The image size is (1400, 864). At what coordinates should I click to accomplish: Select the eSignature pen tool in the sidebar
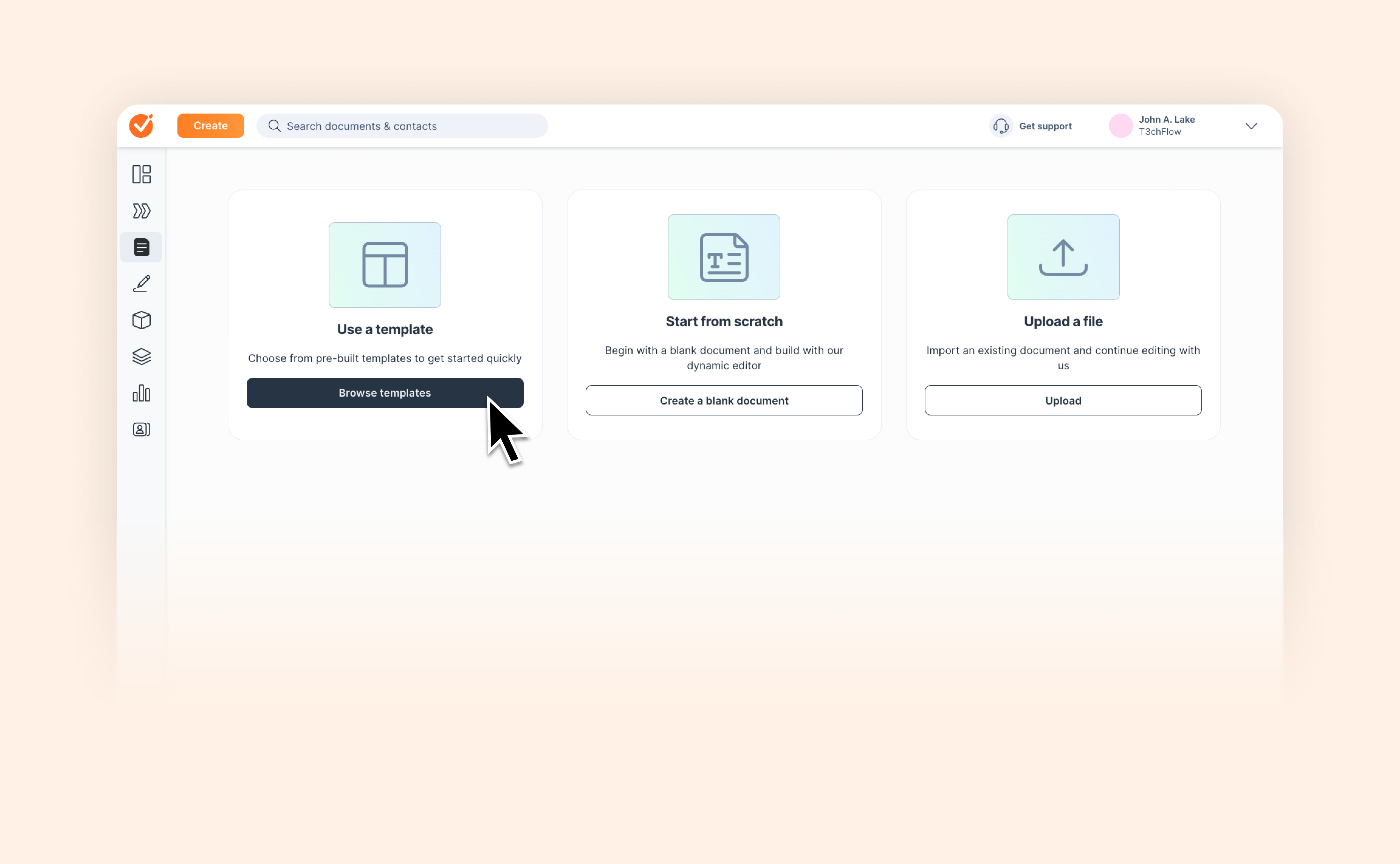(x=141, y=283)
